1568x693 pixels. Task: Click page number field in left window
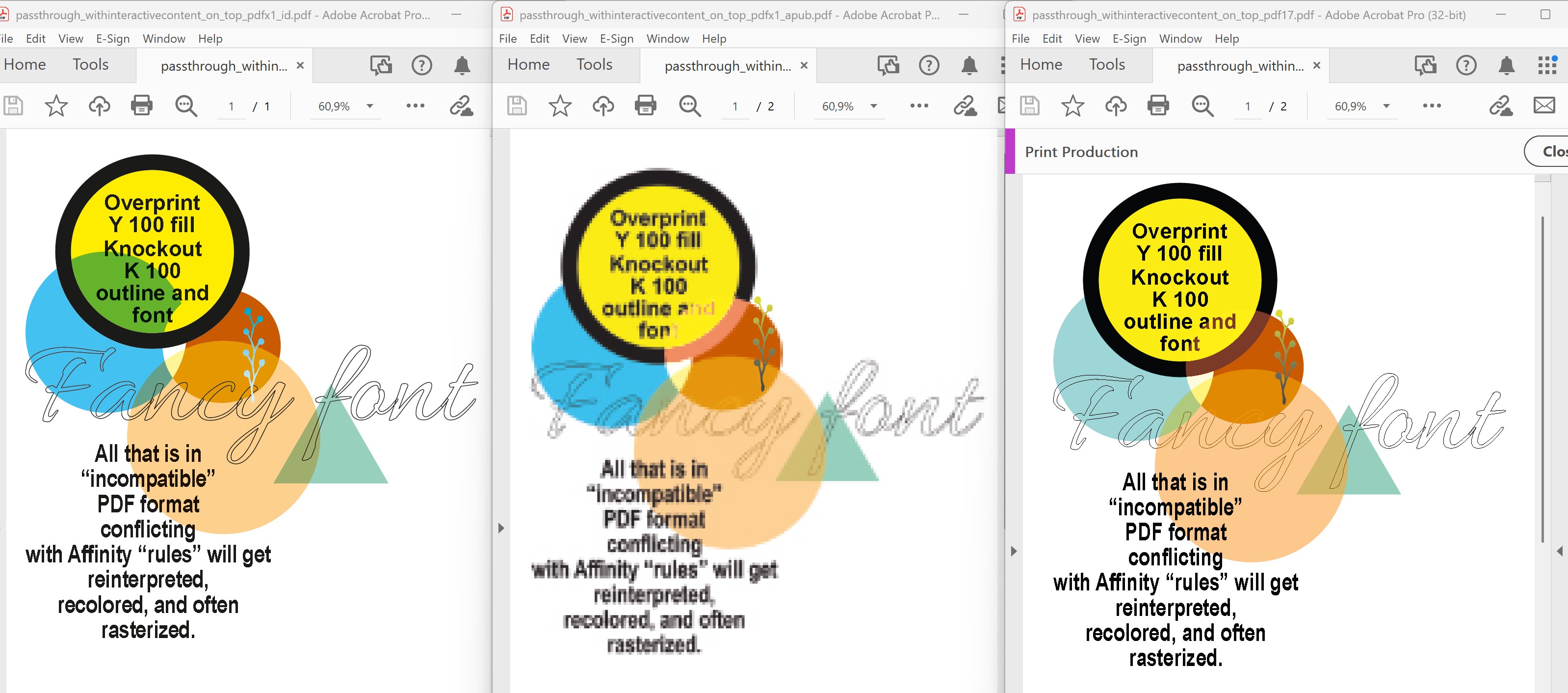231,107
